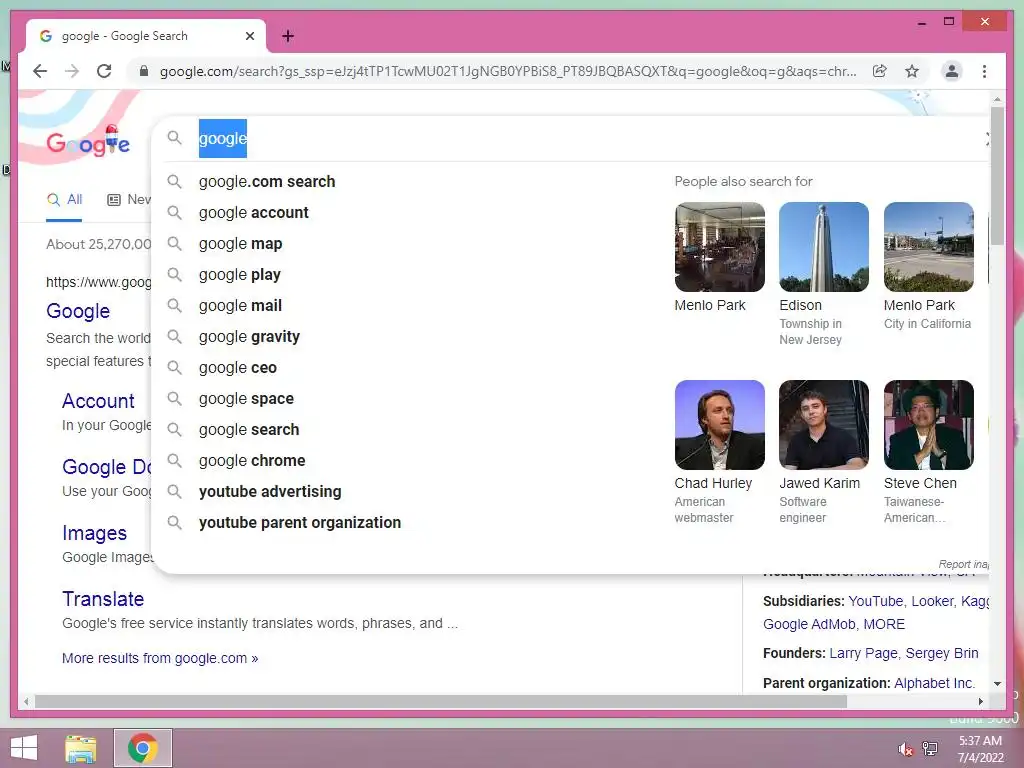Click the share page icon in address bar
This screenshot has width=1024, height=768.
click(x=880, y=71)
